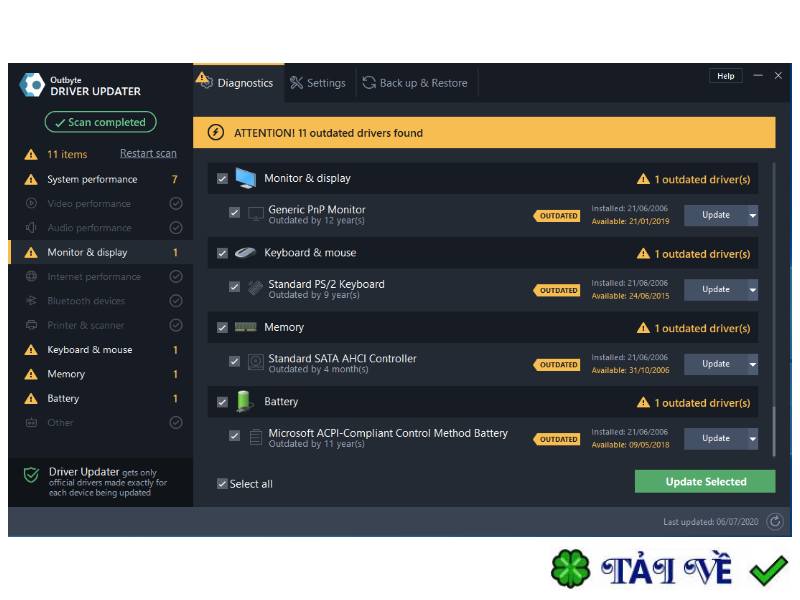
Task: Click the Standard SATA AHCI Controller device icon
Action: click(x=256, y=363)
